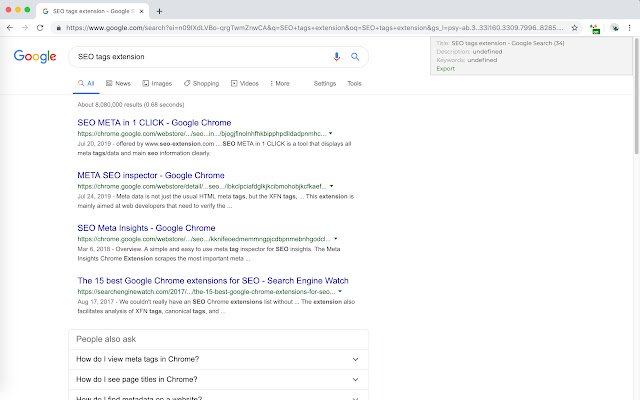Click the searchenginewatch.com green URL text
This screenshot has width=640, height=400.
(x=206, y=291)
